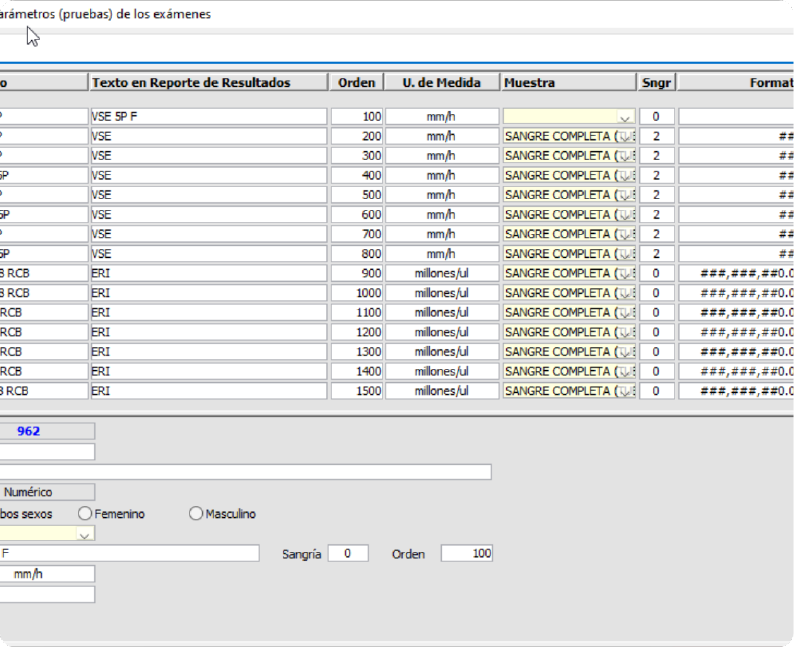Click the mm/h unit field in the lower form

pyautogui.click(x=47, y=574)
